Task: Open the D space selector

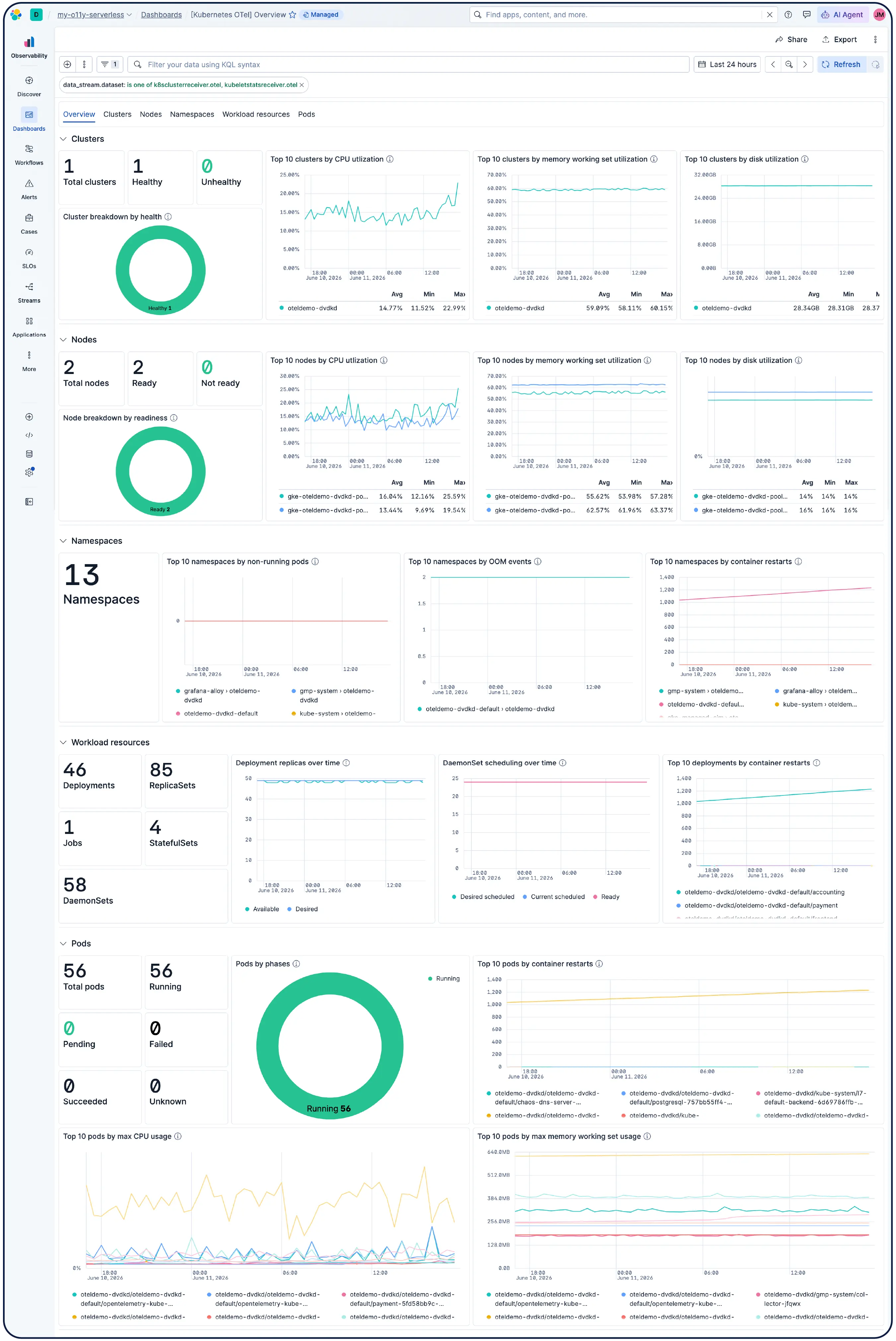Action: pos(36,15)
